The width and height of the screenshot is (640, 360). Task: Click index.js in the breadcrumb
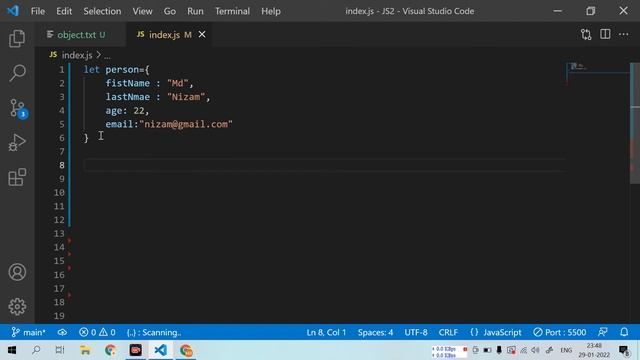coord(77,55)
